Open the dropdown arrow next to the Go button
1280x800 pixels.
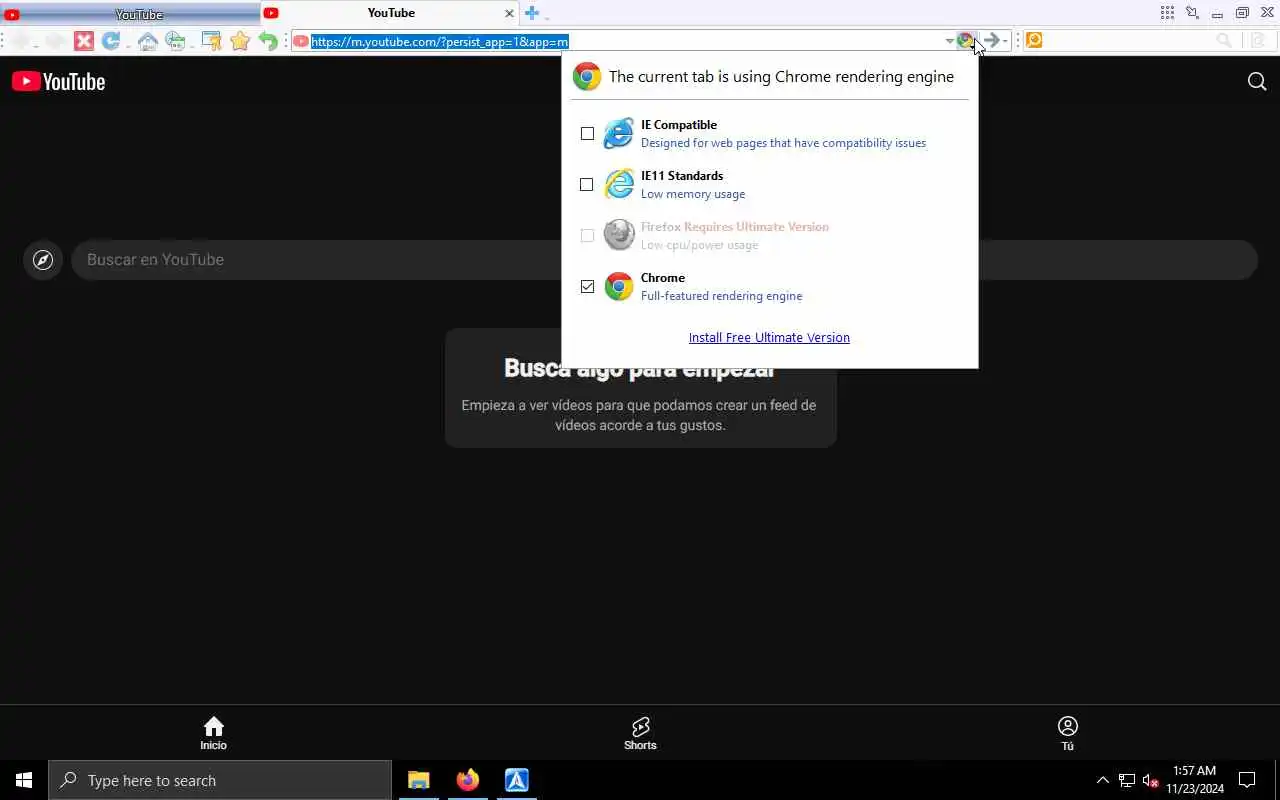click(1005, 41)
